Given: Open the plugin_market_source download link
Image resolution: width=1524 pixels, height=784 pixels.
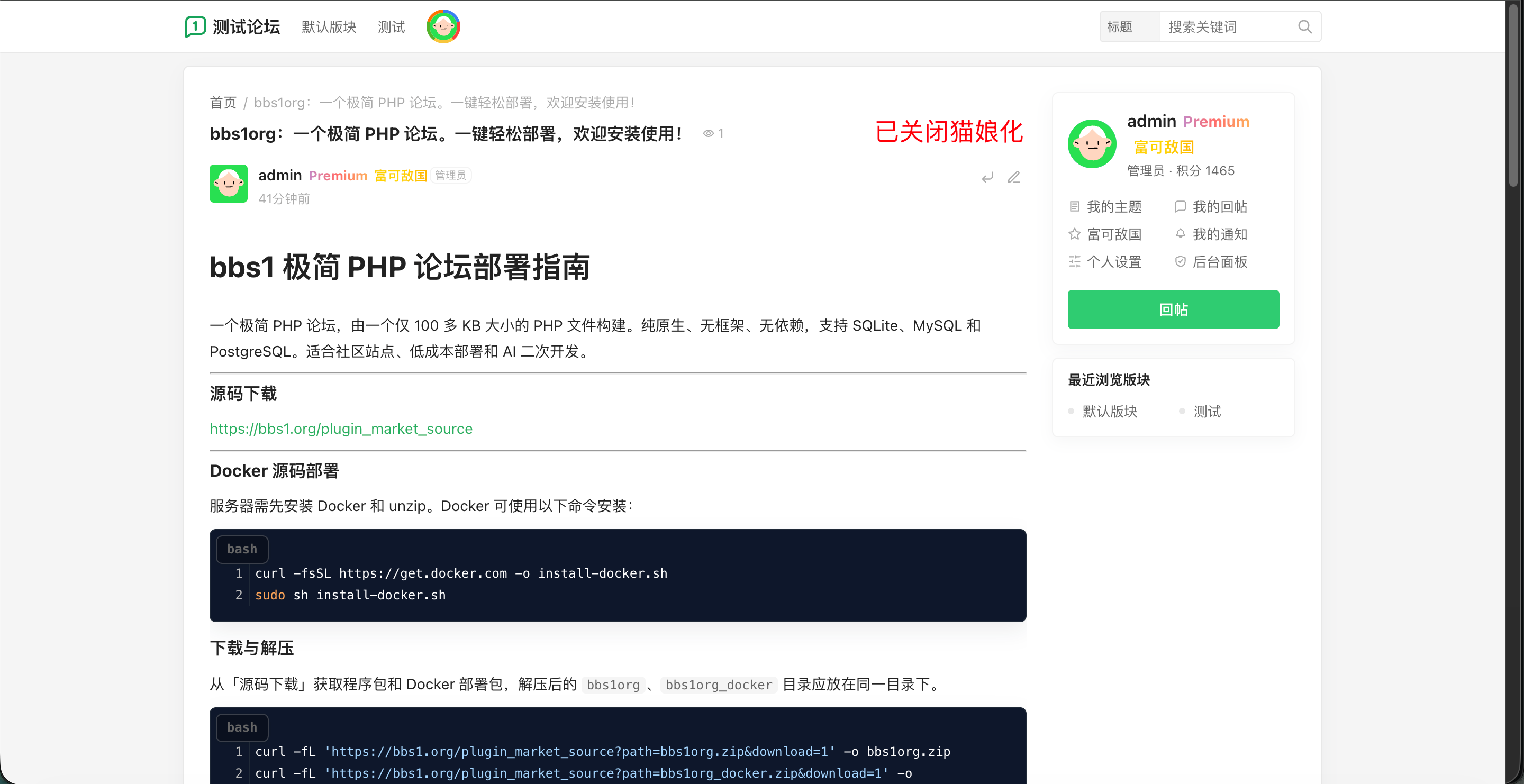Looking at the screenshot, I should click(341, 429).
